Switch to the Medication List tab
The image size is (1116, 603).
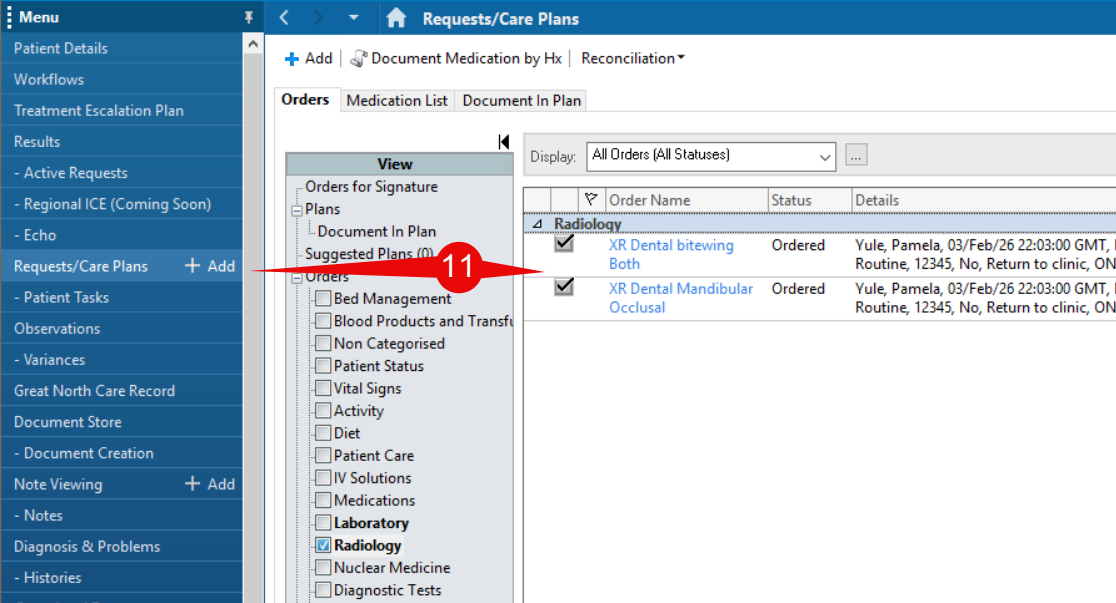(397, 101)
